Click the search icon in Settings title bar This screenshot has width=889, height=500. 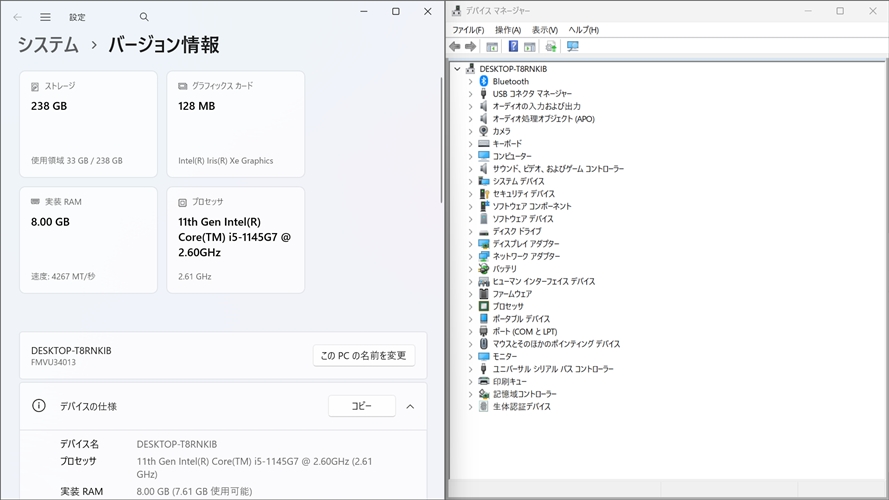pyautogui.click(x=144, y=17)
